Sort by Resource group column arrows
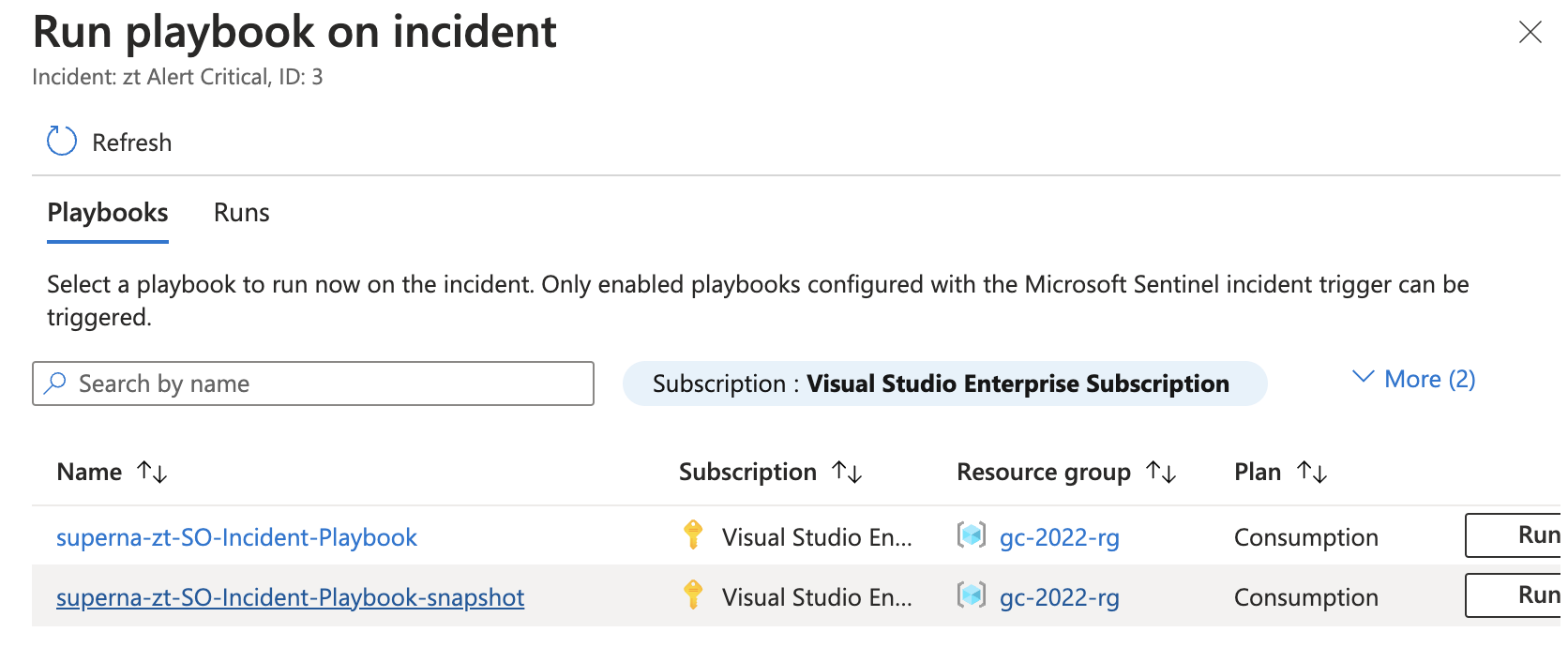 tap(1161, 472)
